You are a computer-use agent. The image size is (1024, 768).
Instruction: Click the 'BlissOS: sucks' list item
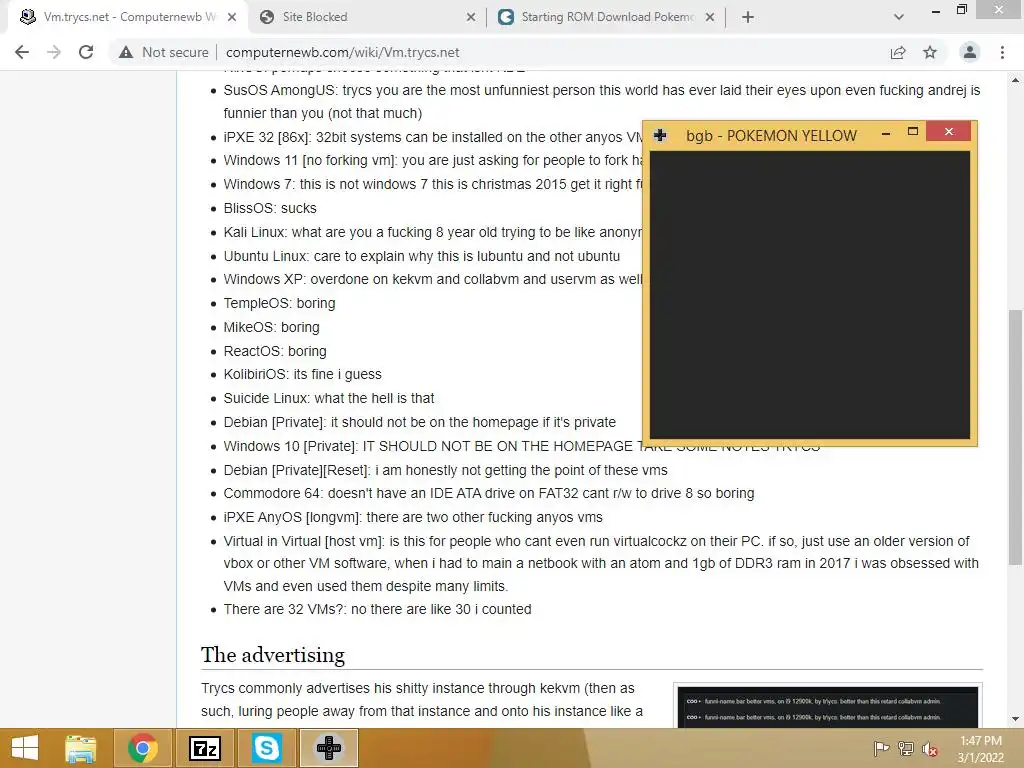pos(270,208)
